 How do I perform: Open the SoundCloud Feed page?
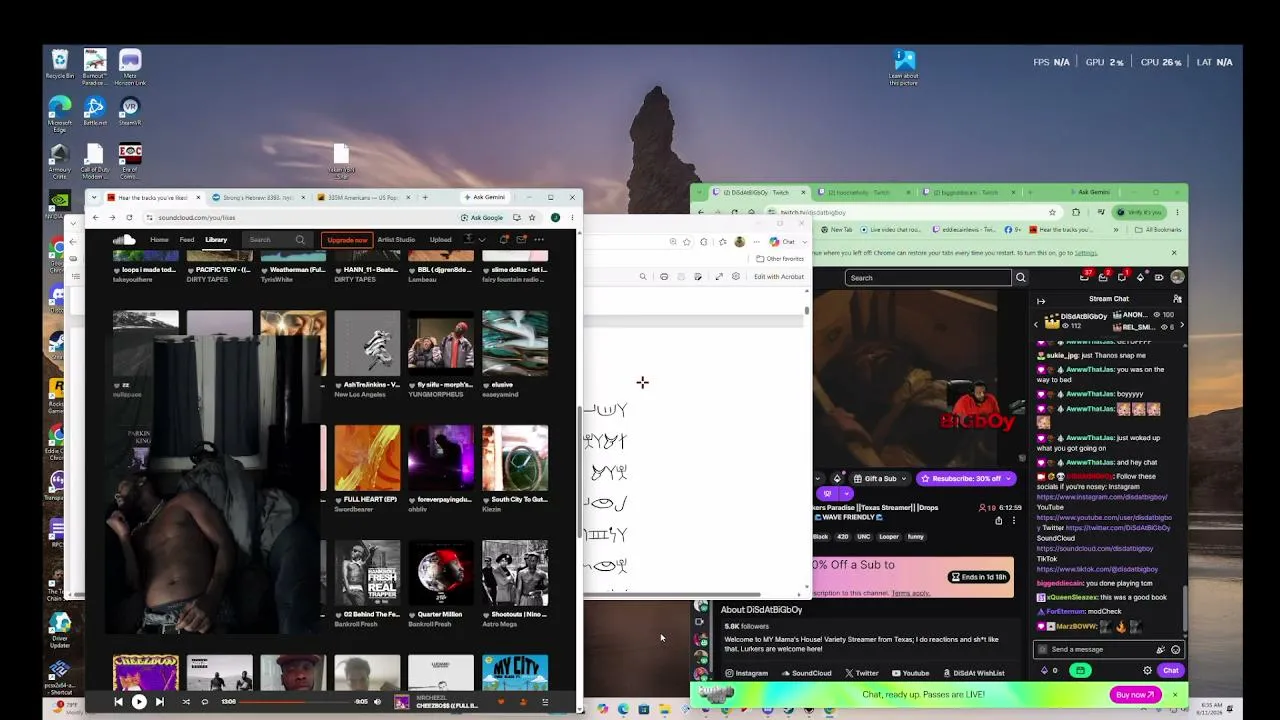(187, 240)
